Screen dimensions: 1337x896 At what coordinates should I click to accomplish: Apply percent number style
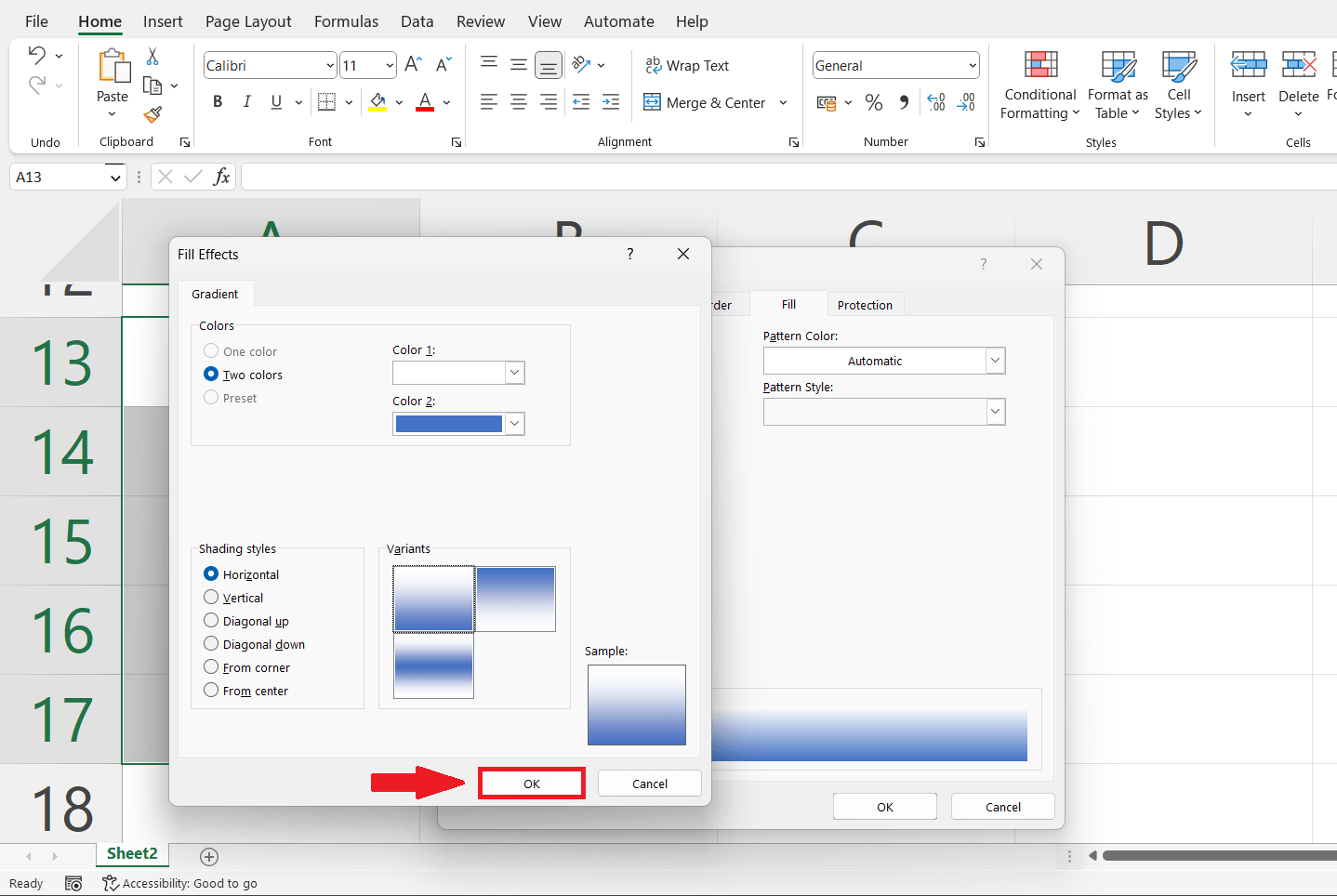(x=873, y=102)
